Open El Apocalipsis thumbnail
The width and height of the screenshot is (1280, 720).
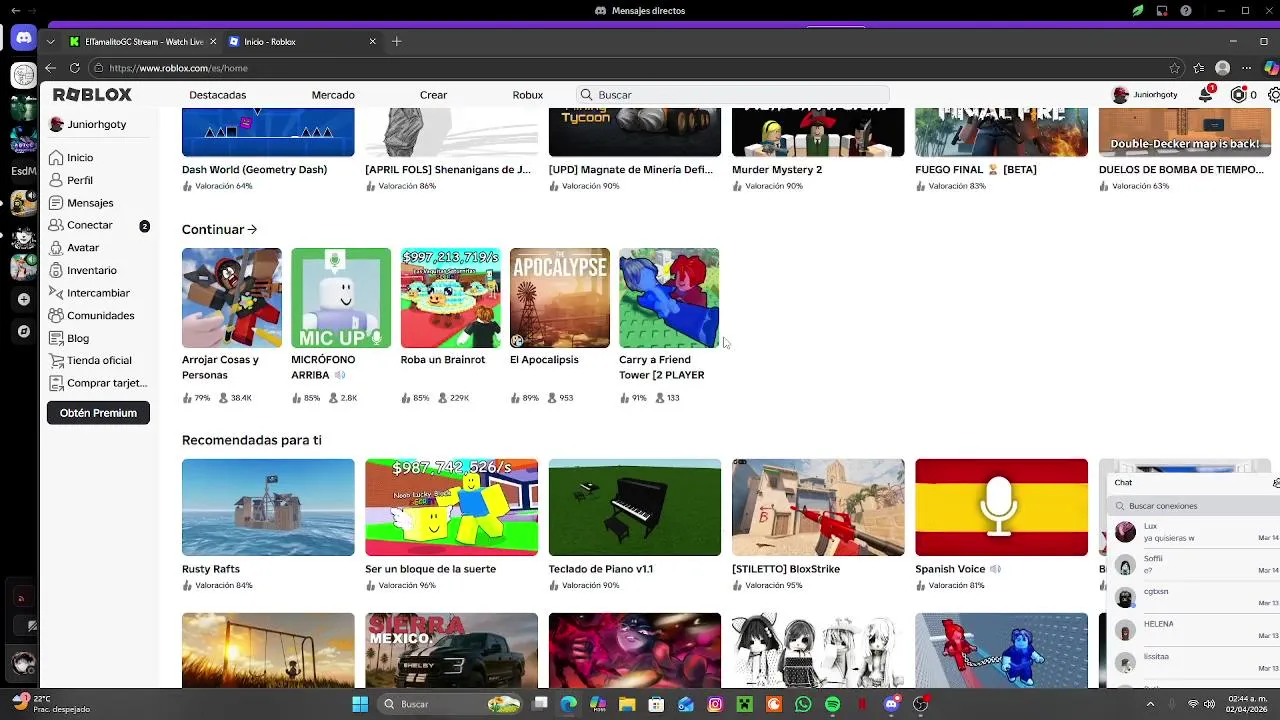pyautogui.click(x=560, y=298)
